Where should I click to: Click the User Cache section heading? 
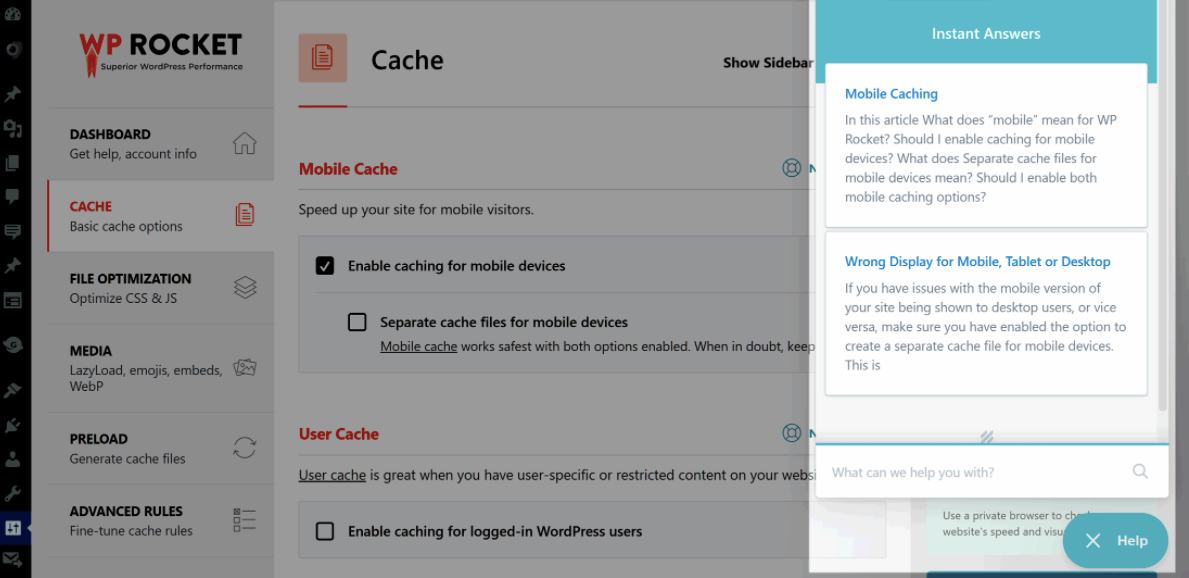(339, 434)
